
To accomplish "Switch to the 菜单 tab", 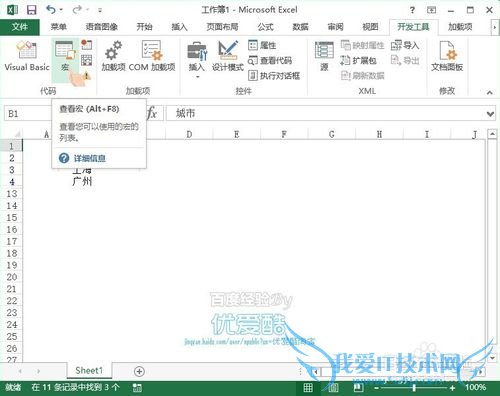I will pos(59,27).
